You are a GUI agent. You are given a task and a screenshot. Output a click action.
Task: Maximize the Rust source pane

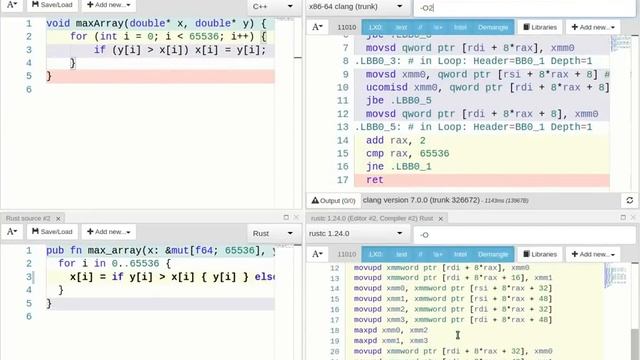[286, 218]
